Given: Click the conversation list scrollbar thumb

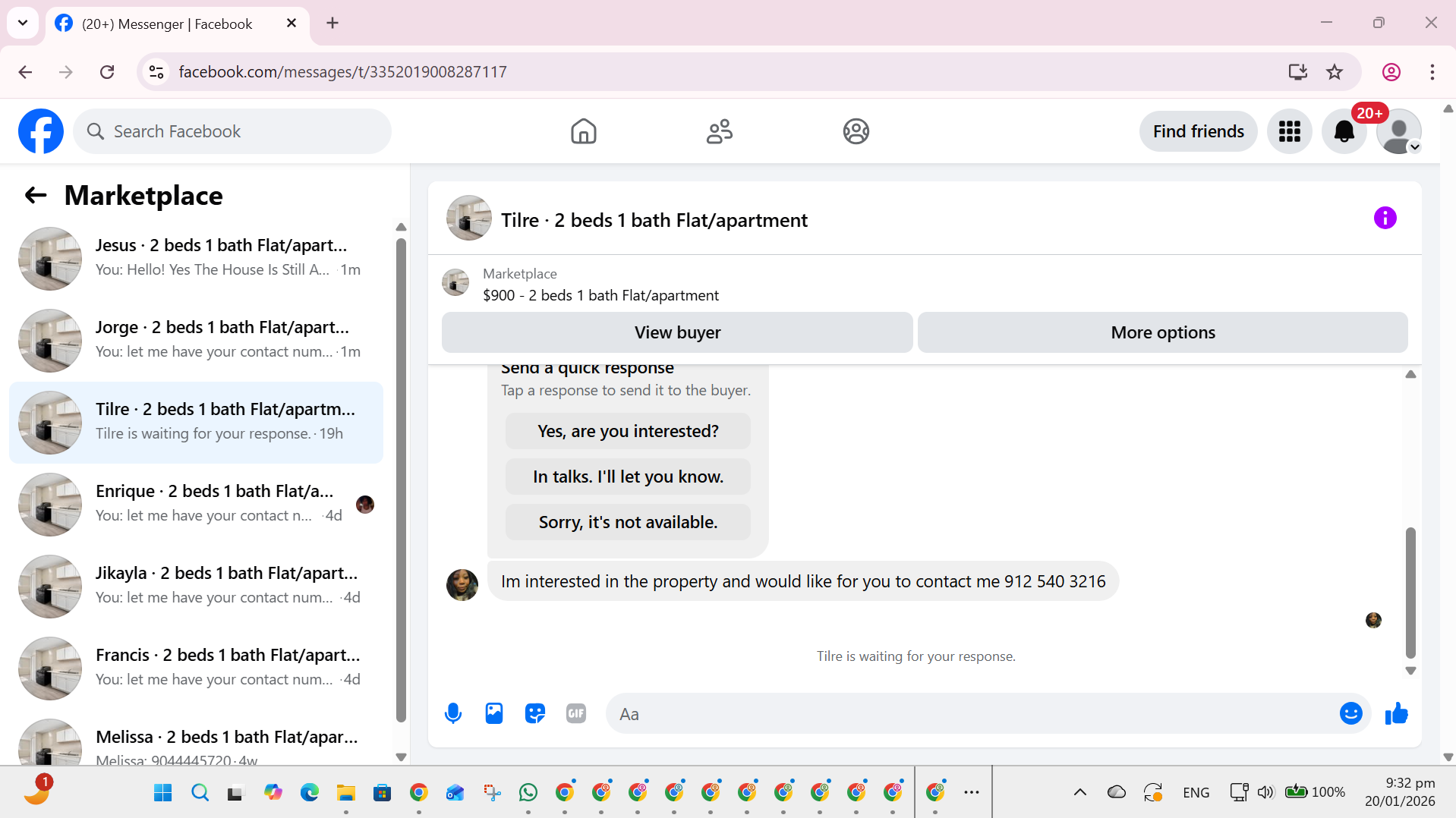Looking at the screenshot, I should [x=401, y=480].
